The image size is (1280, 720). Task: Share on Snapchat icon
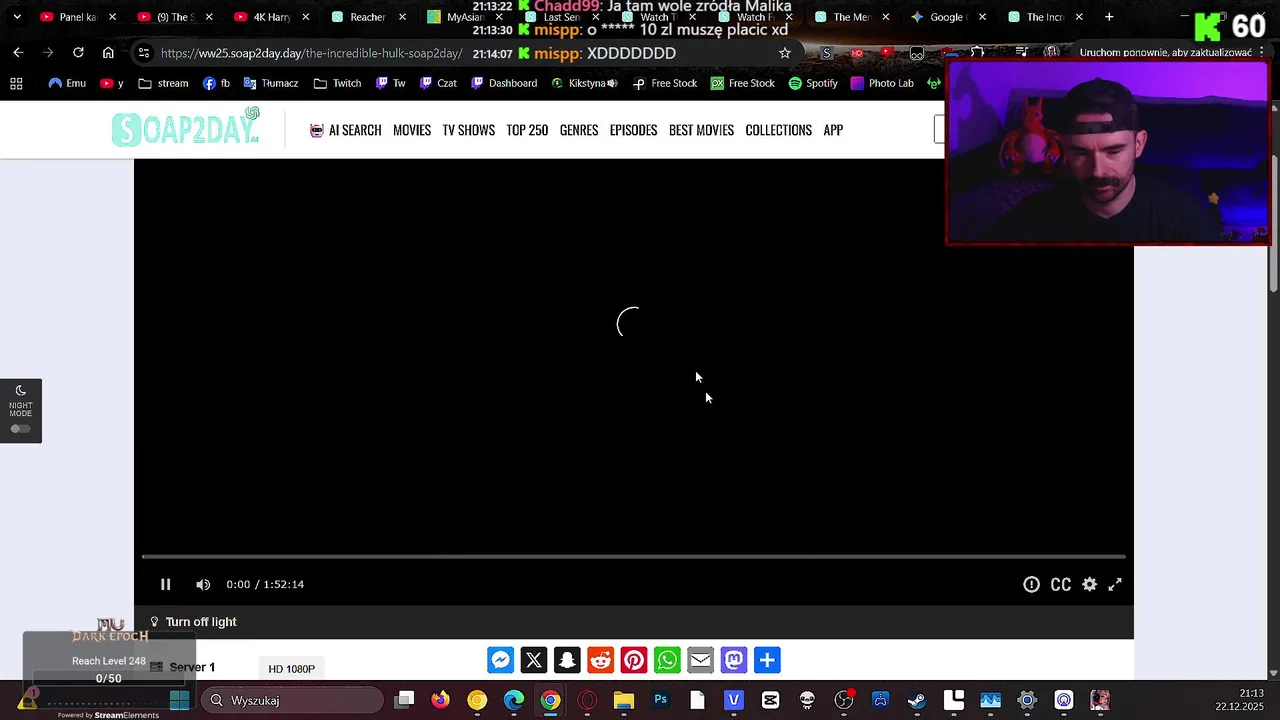coord(567,660)
